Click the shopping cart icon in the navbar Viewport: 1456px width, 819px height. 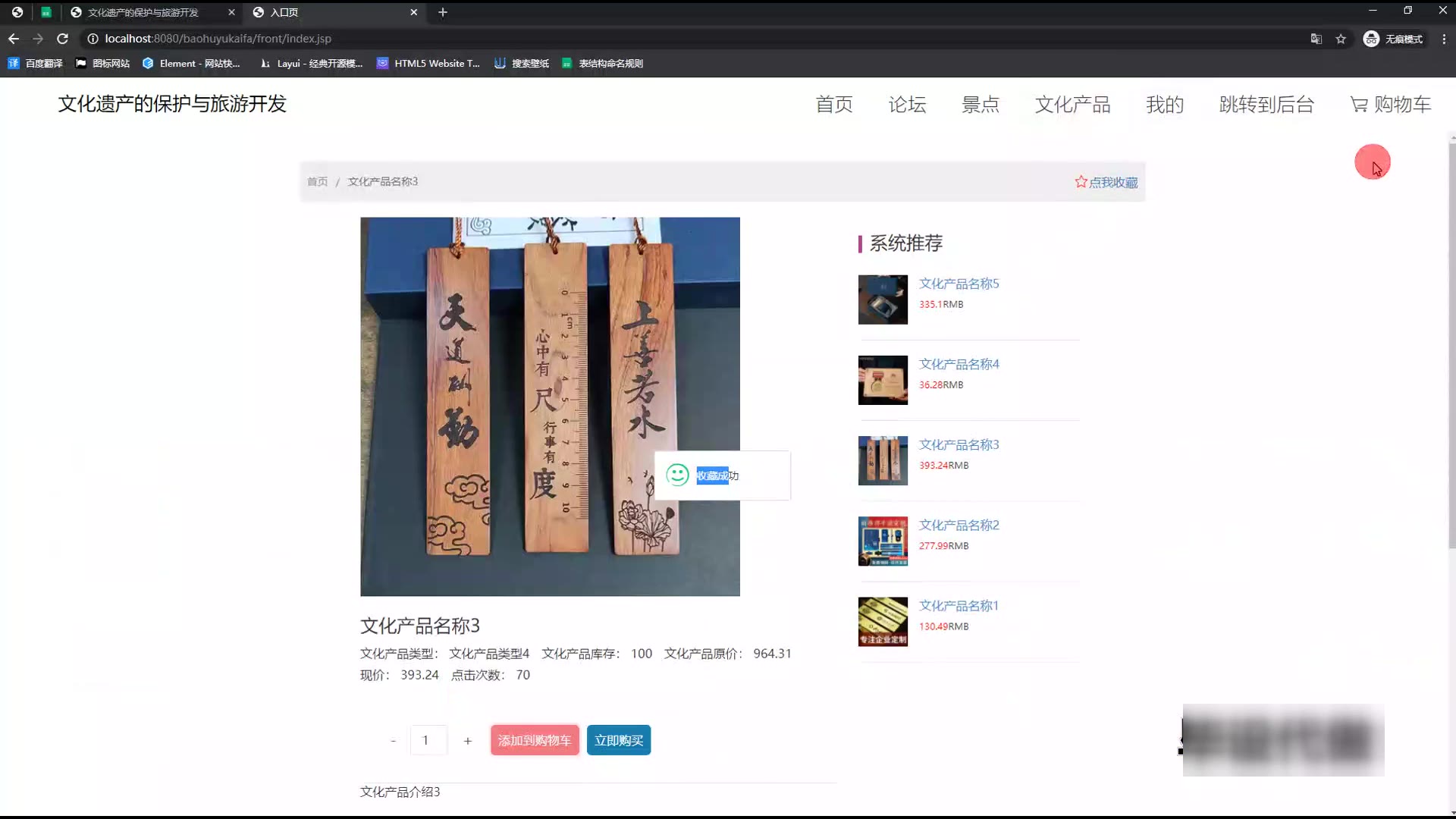(x=1358, y=105)
